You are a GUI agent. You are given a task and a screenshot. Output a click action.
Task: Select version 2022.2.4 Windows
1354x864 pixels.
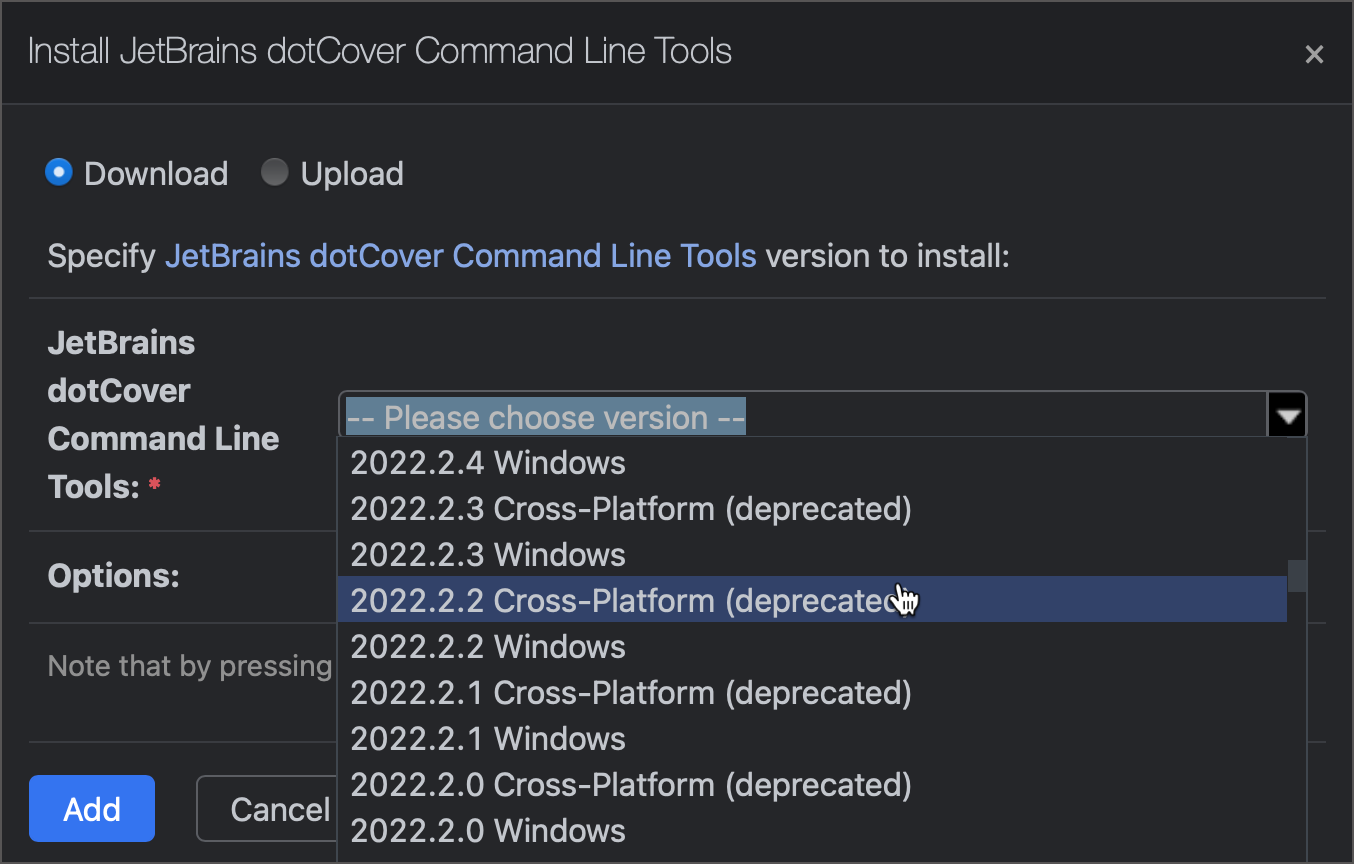[x=487, y=462]
